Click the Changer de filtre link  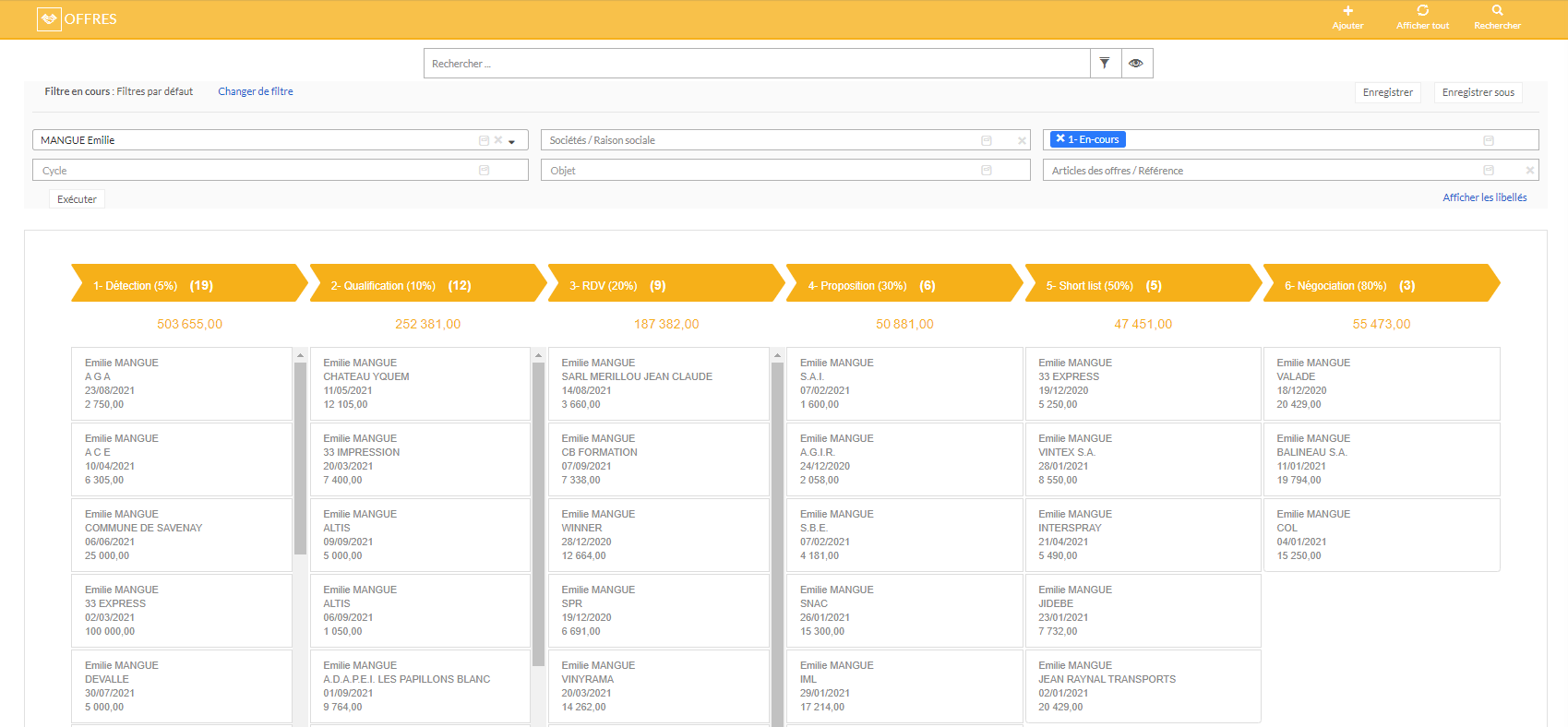click(256, 91)
